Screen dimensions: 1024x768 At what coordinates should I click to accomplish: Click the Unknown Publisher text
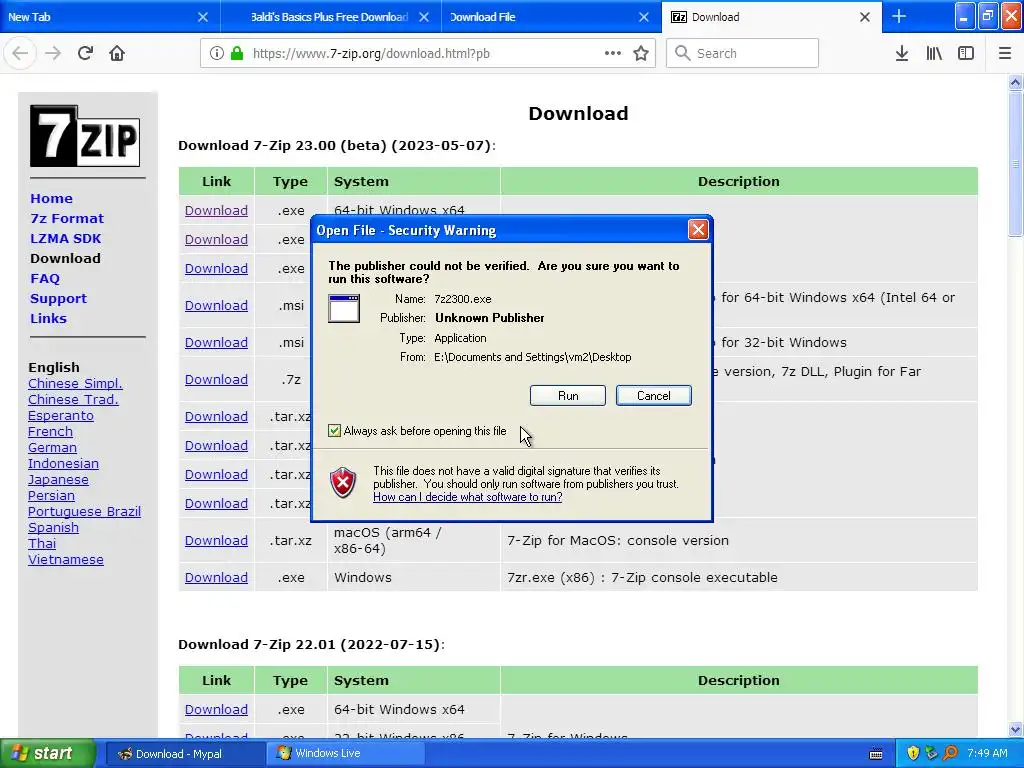tap(490, 318)
